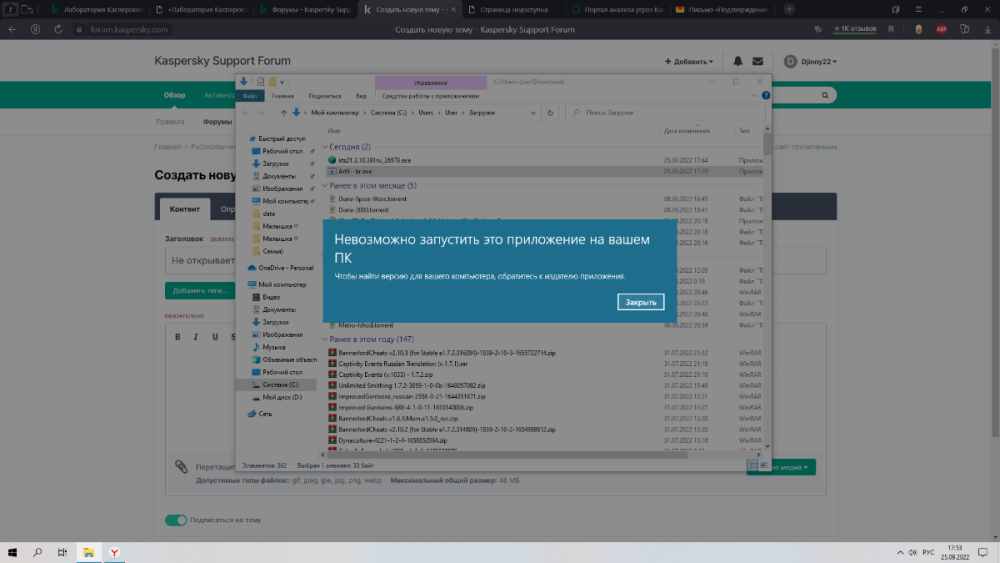Open Средства работы с приложениями tab

[430, 96]
